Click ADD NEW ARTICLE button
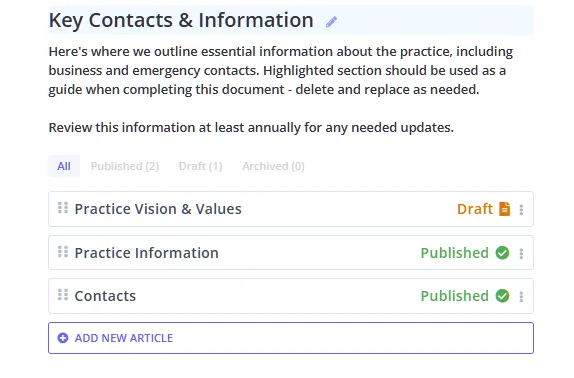The height and width of the screenshot is (378, 574). coord(291,338)
